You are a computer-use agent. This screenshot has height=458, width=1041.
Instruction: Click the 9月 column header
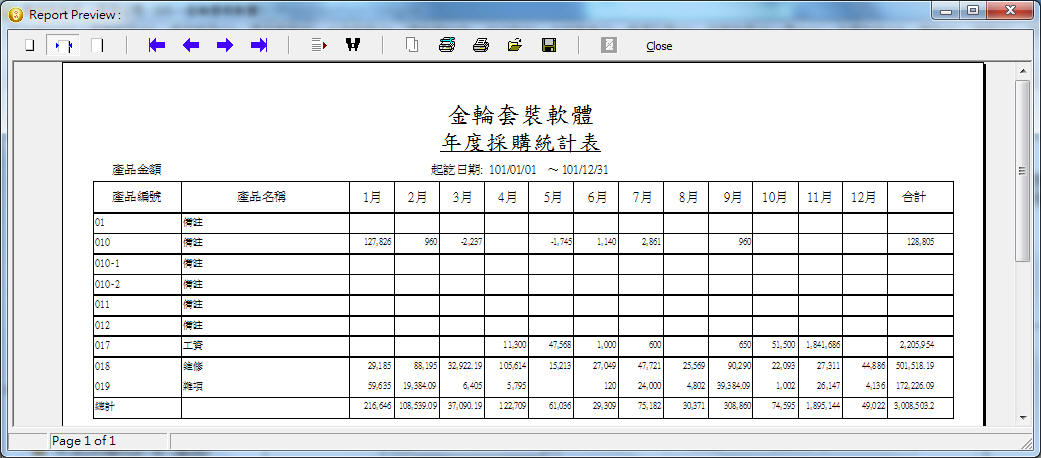click(732, 197)
